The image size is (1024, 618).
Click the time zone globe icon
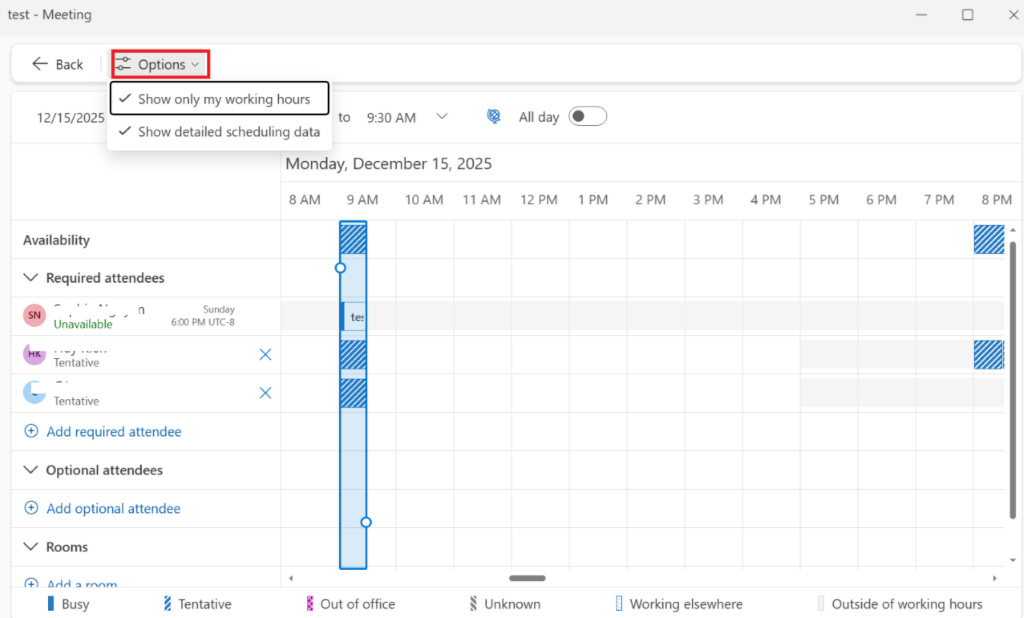494,116
